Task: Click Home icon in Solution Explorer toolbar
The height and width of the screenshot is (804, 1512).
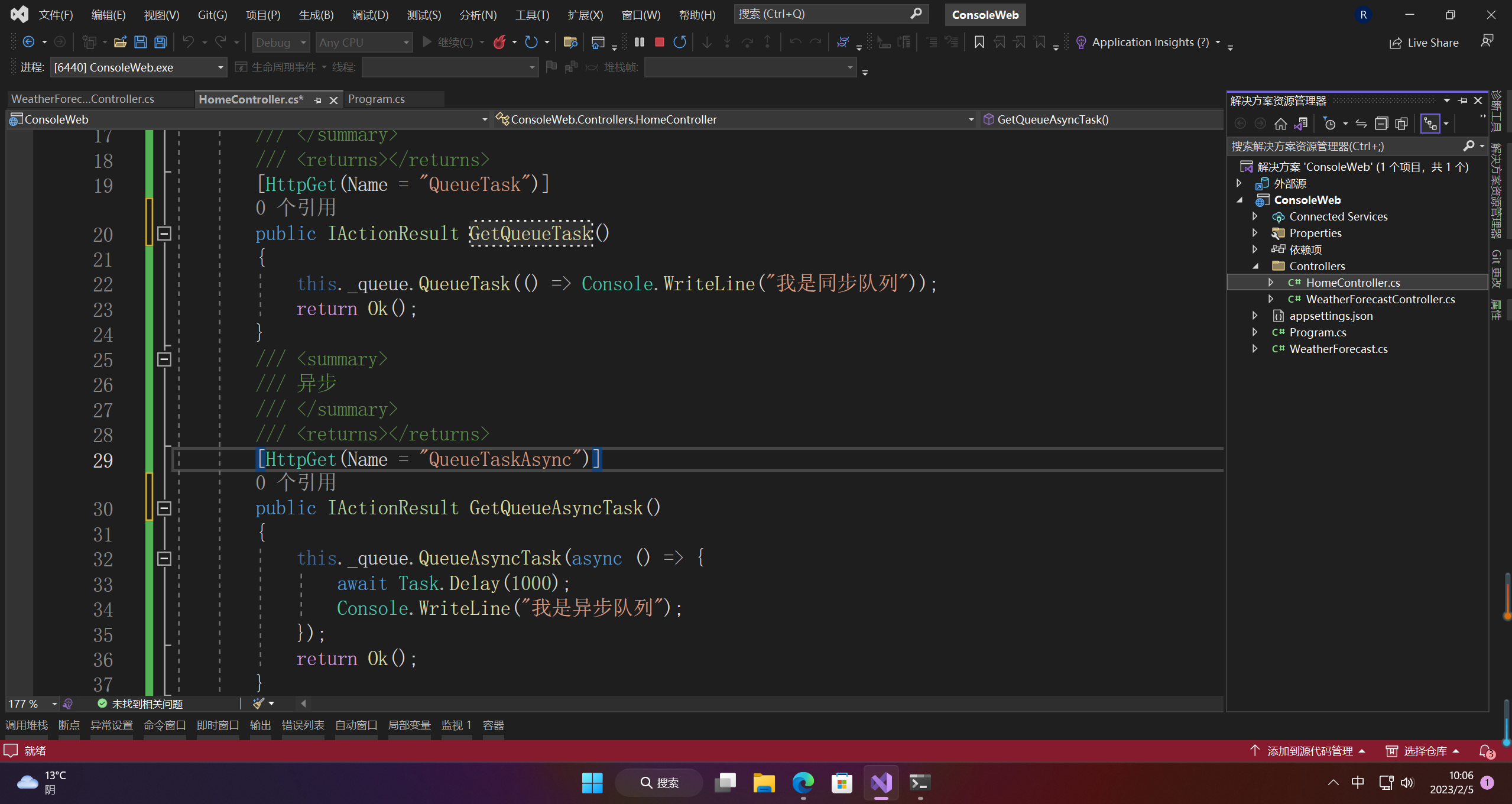Action: pos(1280,124)
